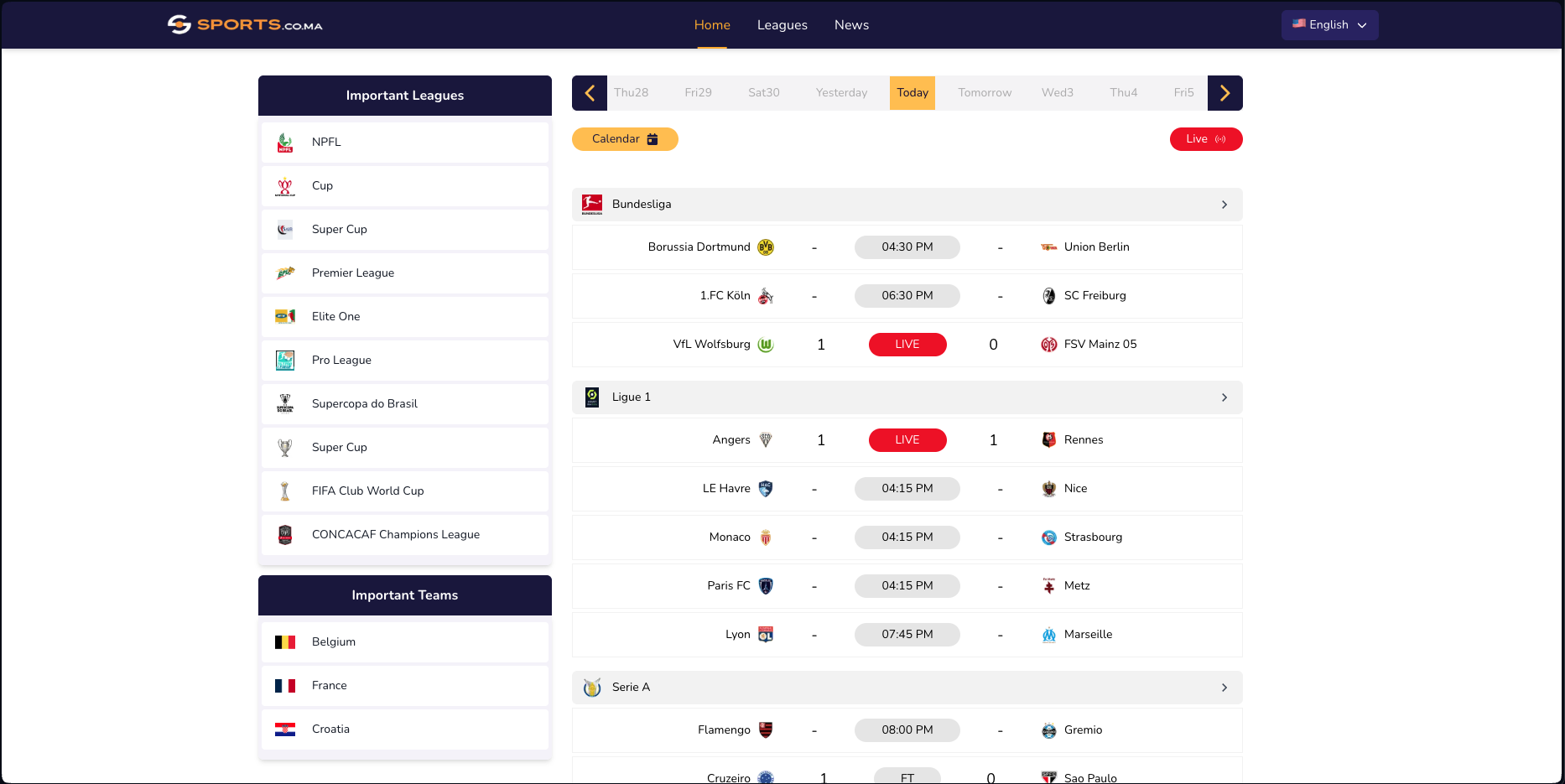Image resolution: width=1565 pixels, height=784 pixels.
Task: Open the News navigation tab
Action: point(851,25)
